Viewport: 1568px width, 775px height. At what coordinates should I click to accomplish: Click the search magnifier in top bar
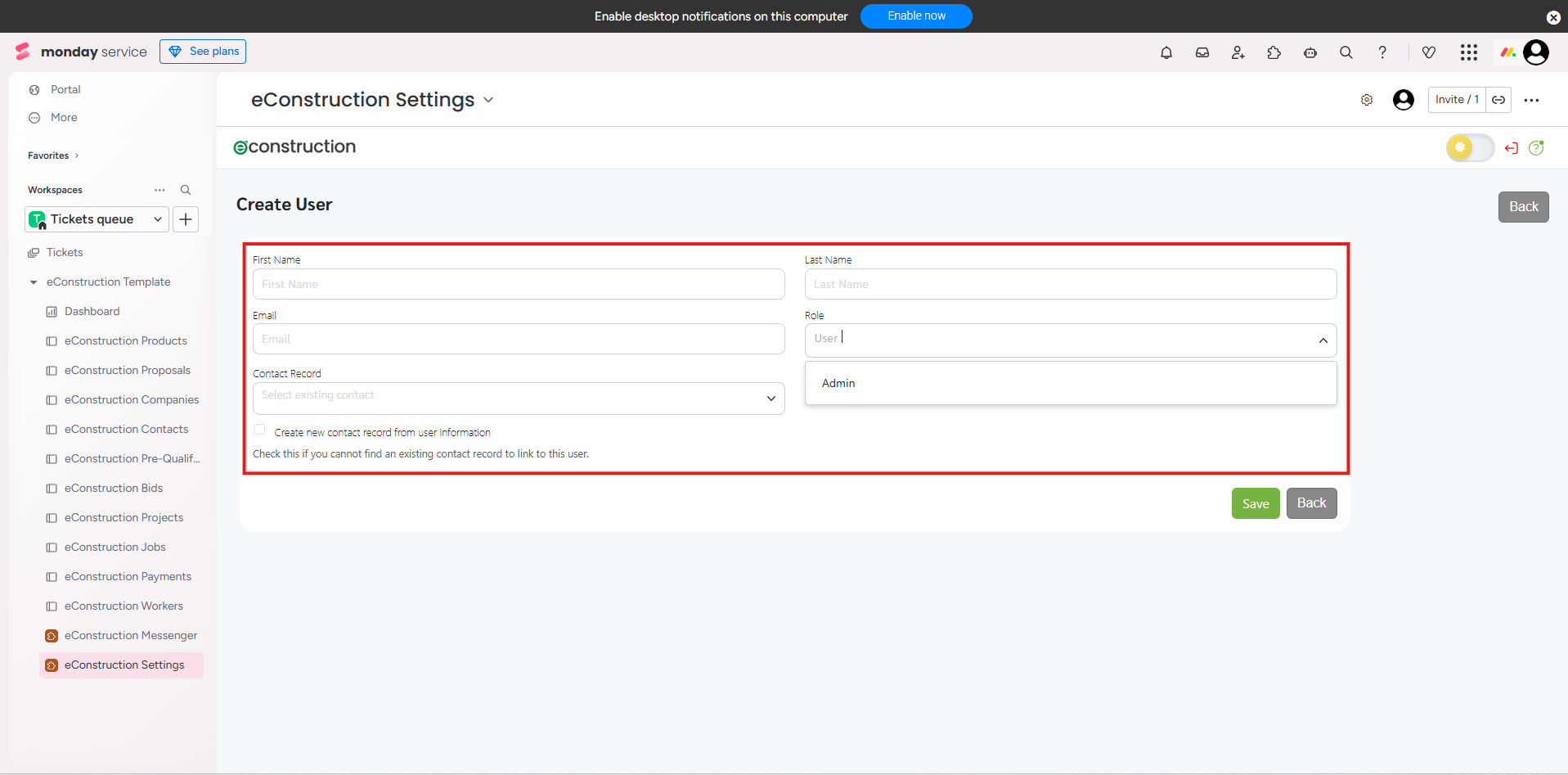pyautogui.click(x=1346, y=52)
